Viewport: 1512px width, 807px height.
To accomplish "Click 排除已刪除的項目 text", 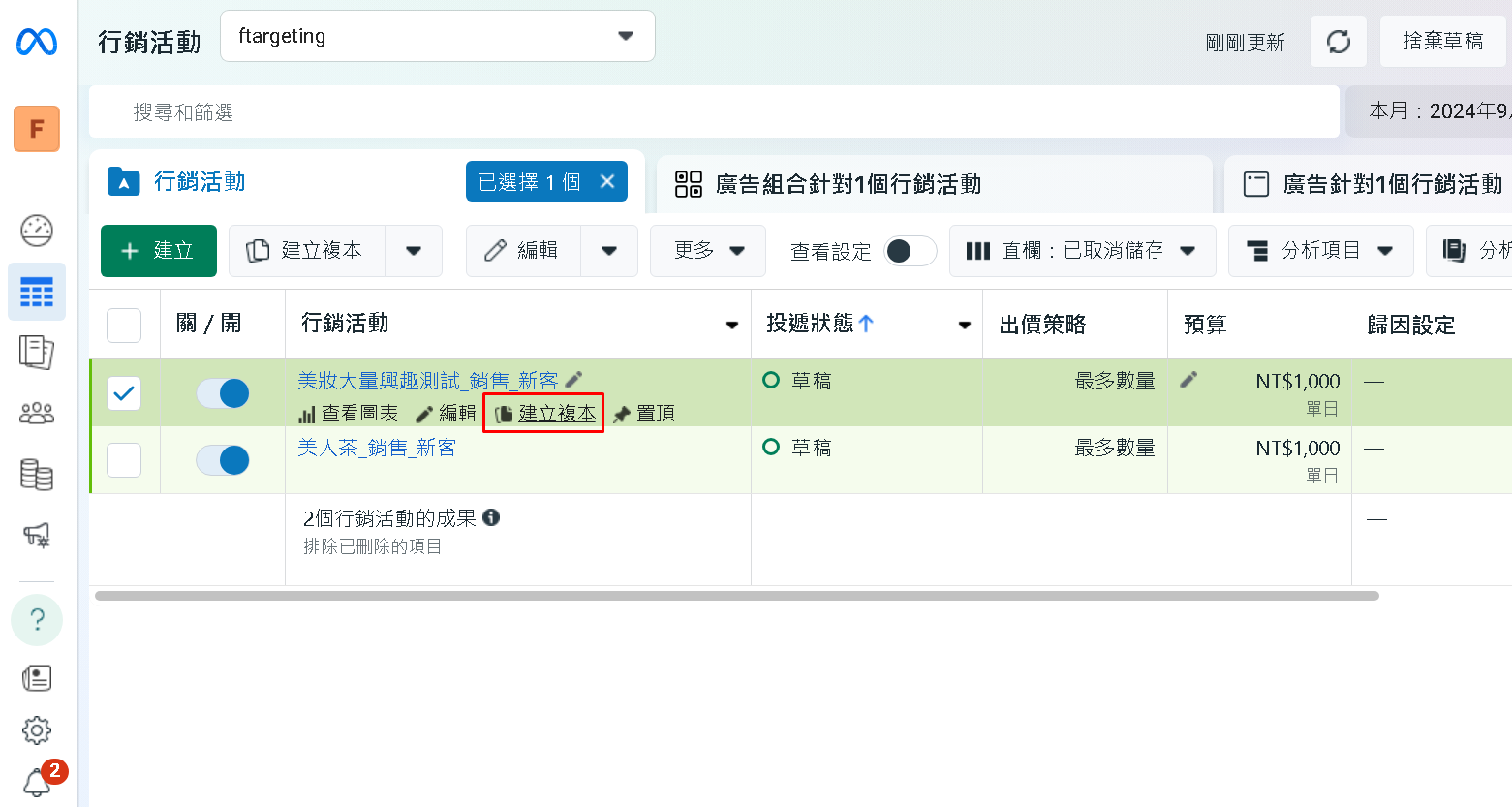I will [x=372, y=546].
